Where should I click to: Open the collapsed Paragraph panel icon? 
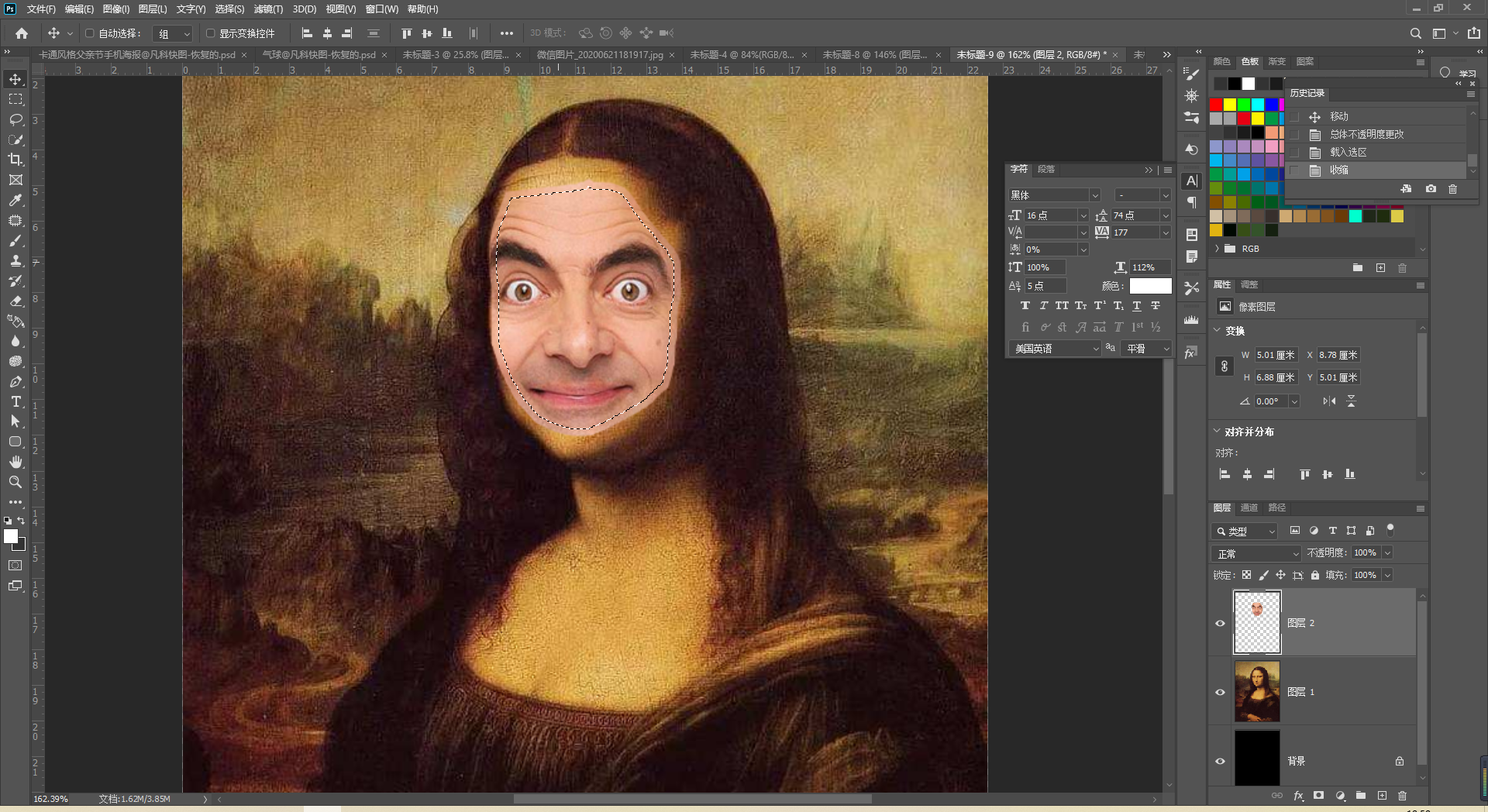pyautogui.click(x=1192, y=202)
